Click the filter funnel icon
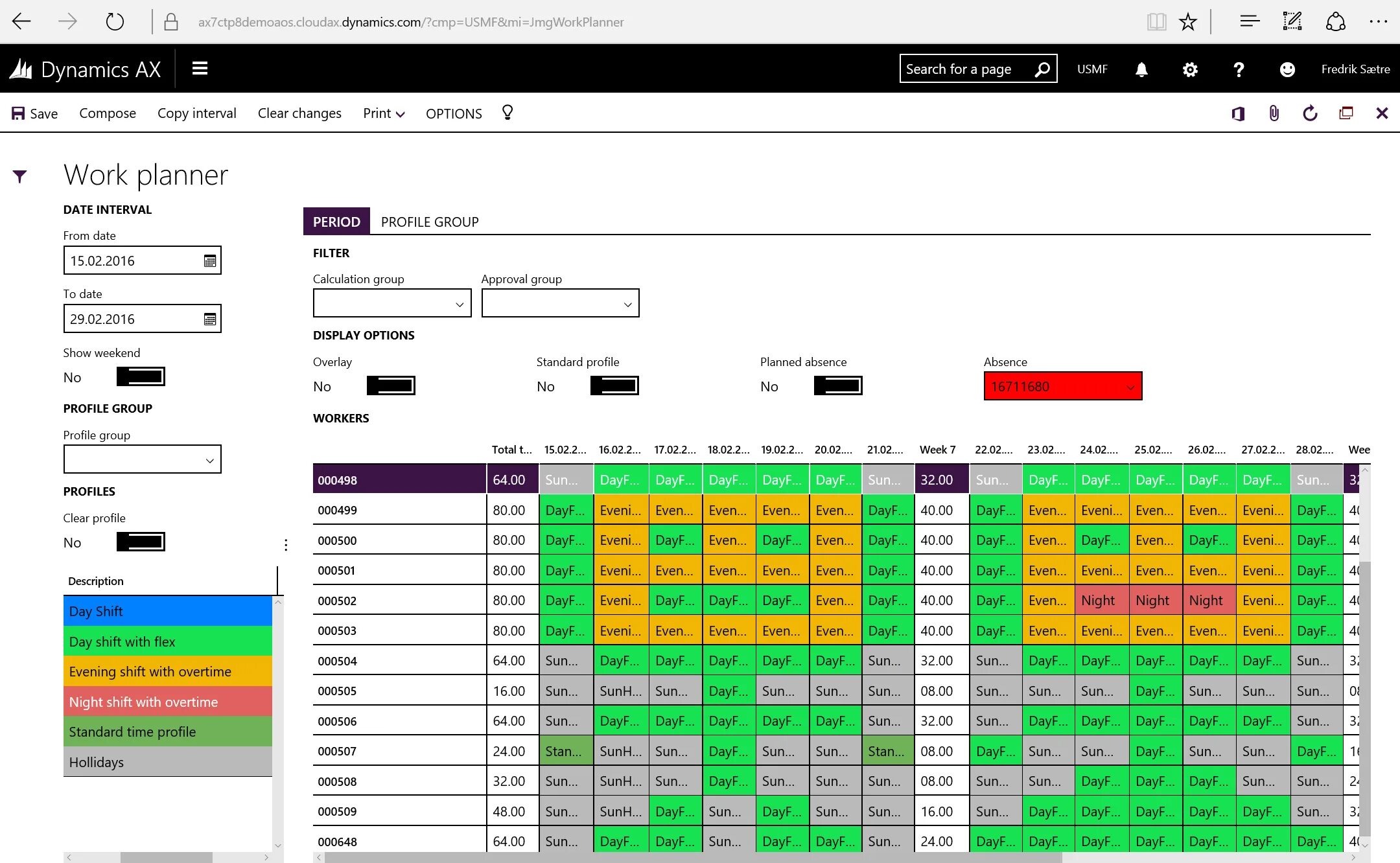Viewport: 1400px width, 863px height. pyautogui.click(x=20, y=176)
